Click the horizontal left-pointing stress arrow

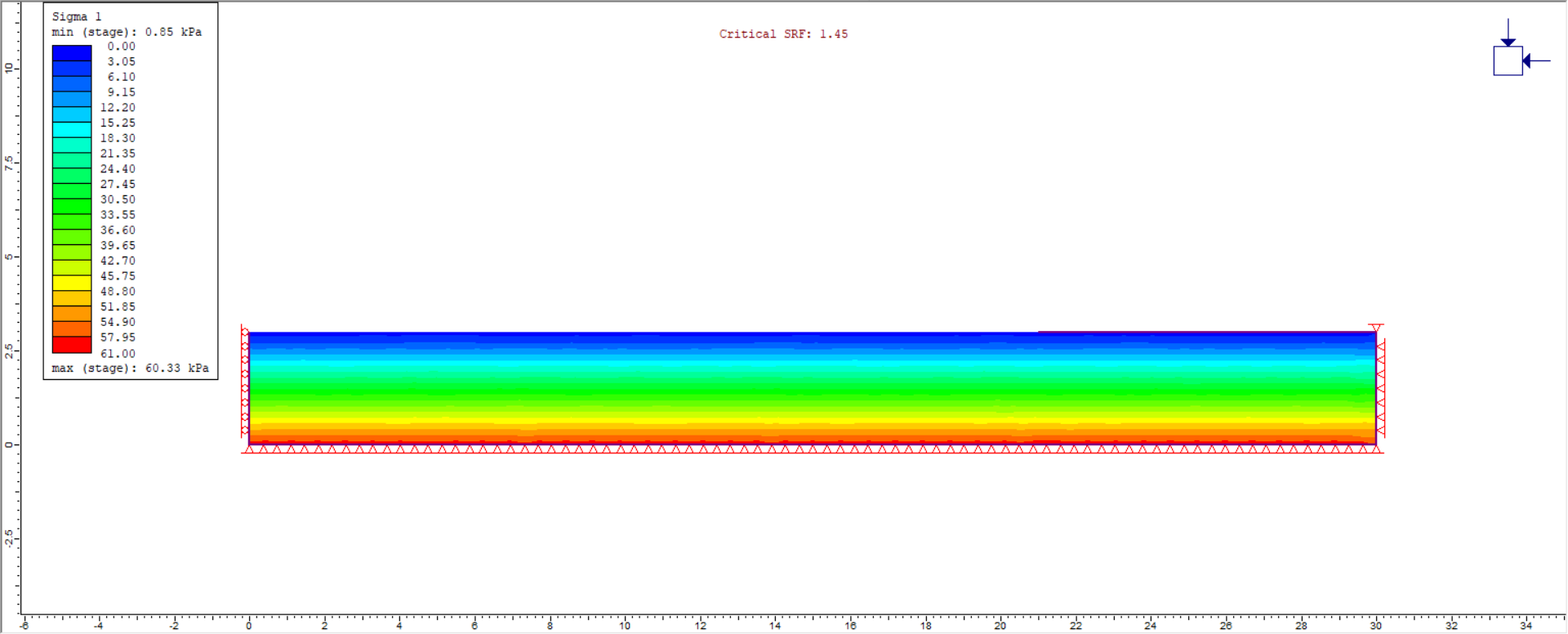click(x=1536, y=60)
